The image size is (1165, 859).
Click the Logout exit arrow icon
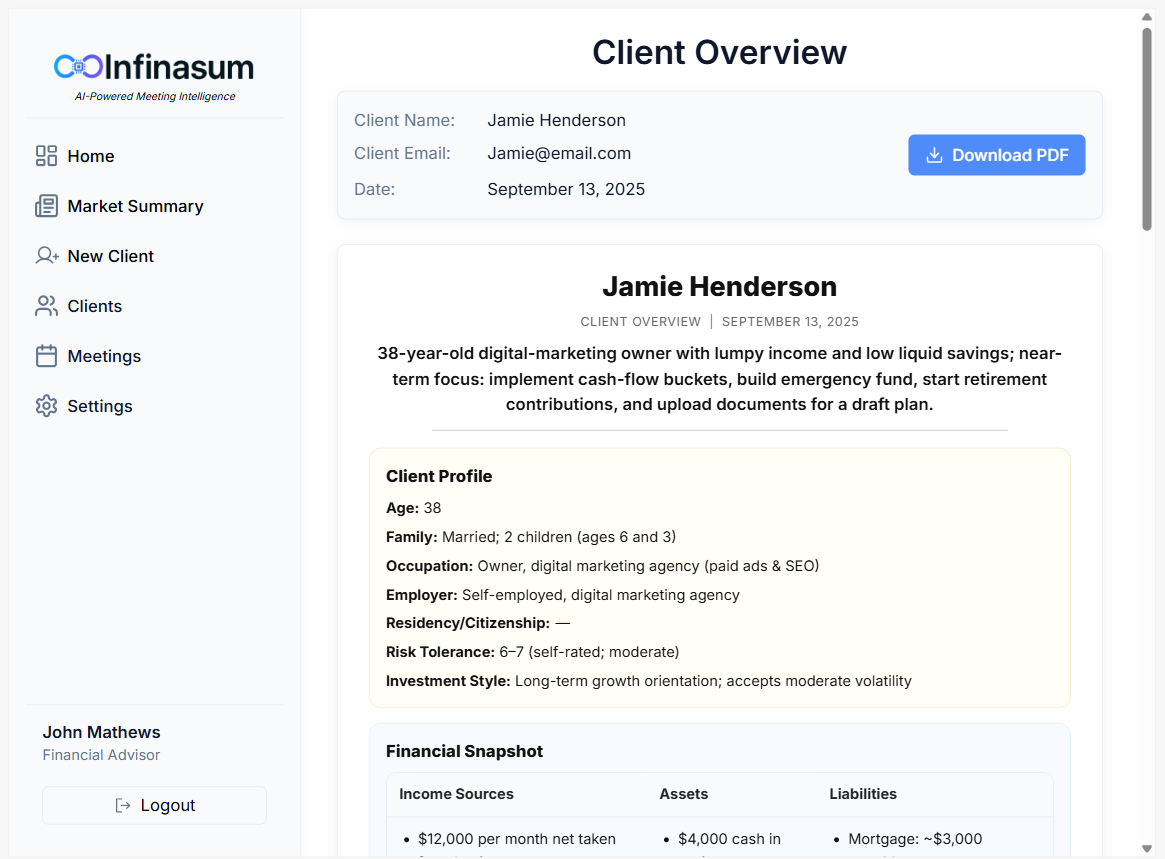123,805
